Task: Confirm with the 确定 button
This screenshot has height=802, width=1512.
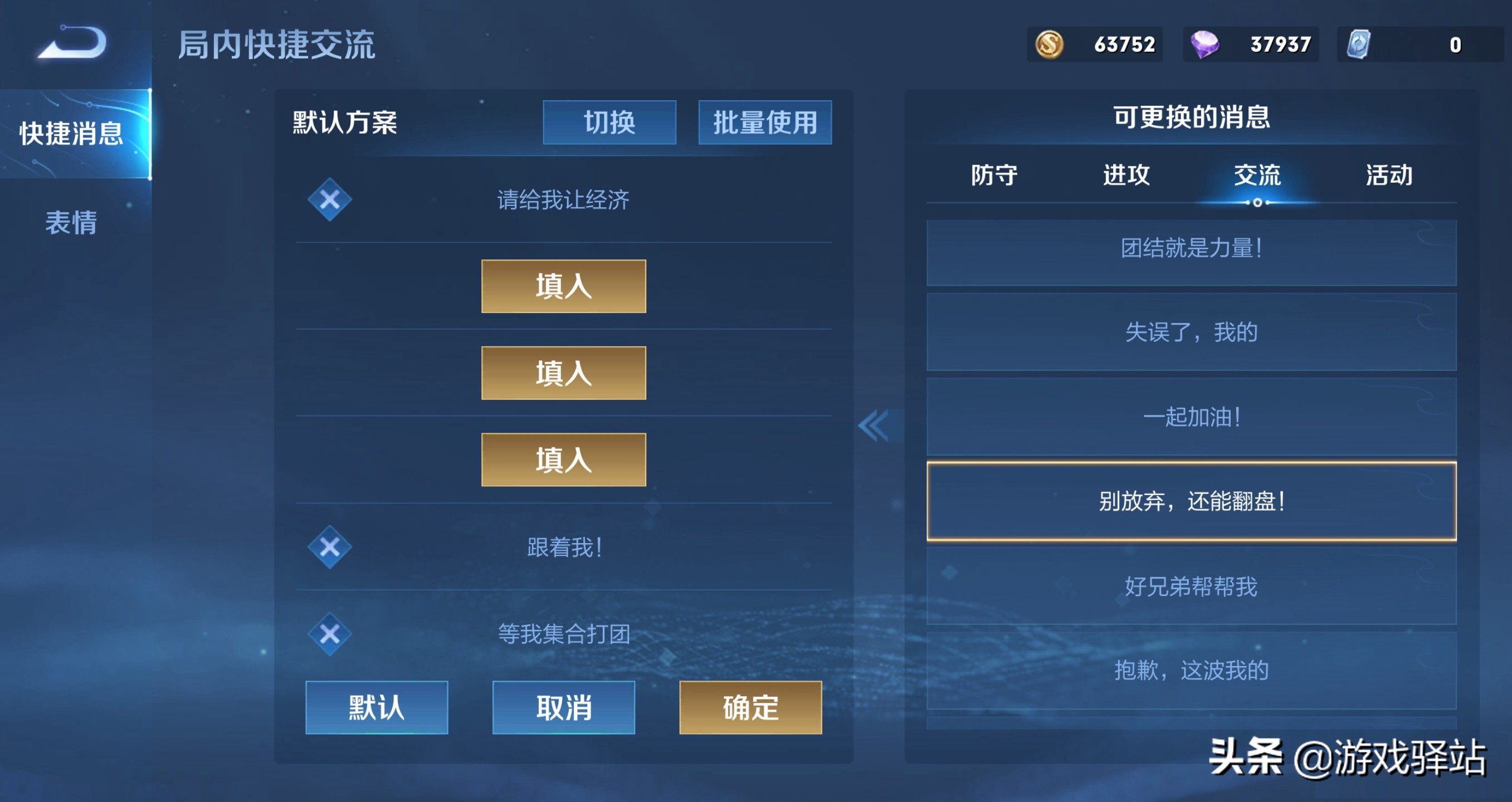Action: click(x=750, y=707)
